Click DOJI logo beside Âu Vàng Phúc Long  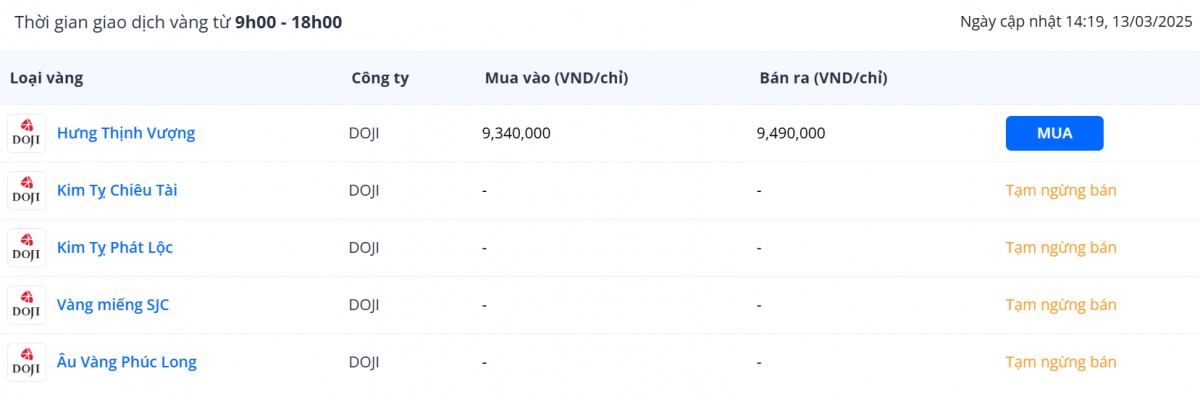click(26, 362)
